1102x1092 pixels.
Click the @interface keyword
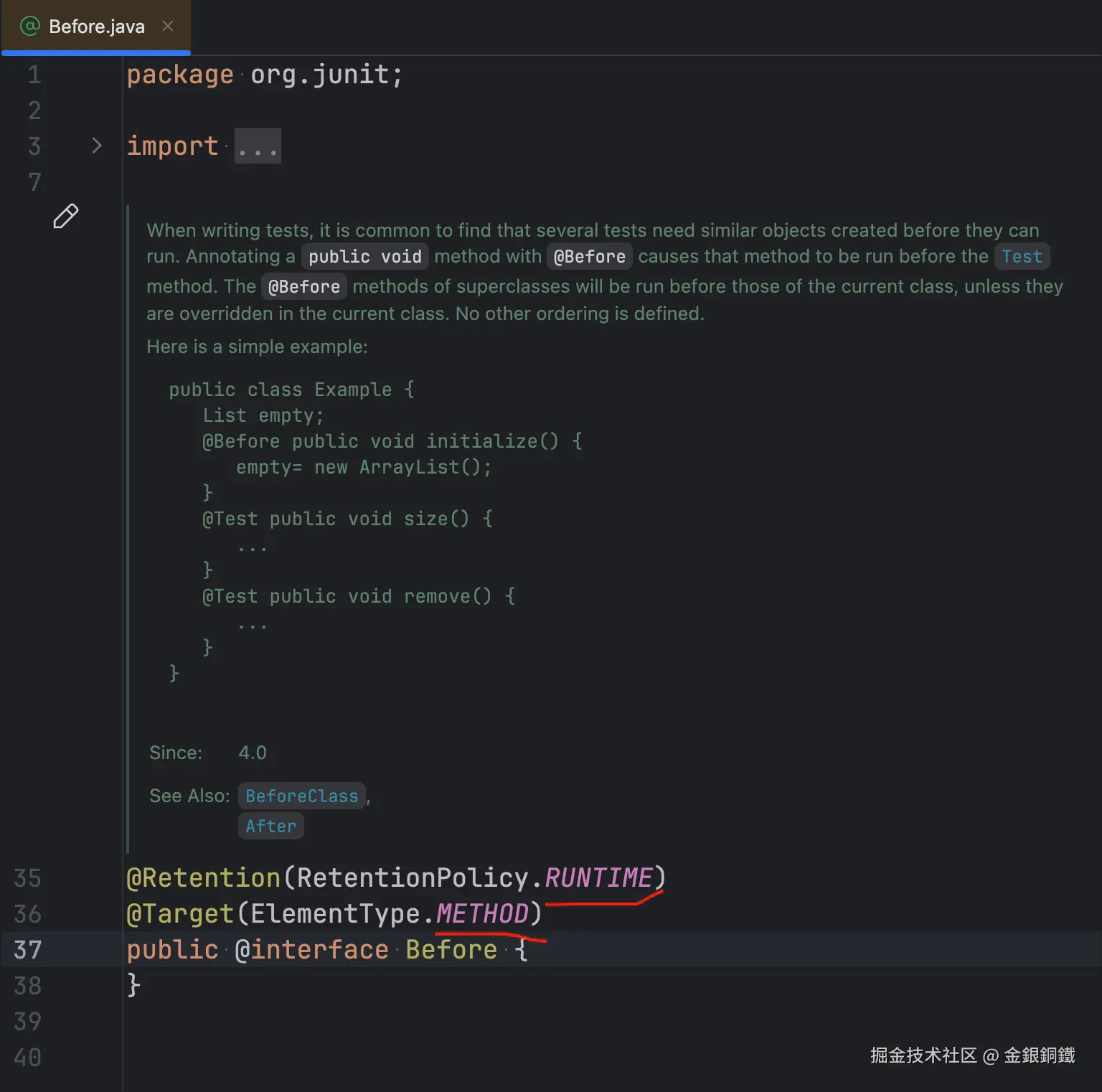pos(311,950)
